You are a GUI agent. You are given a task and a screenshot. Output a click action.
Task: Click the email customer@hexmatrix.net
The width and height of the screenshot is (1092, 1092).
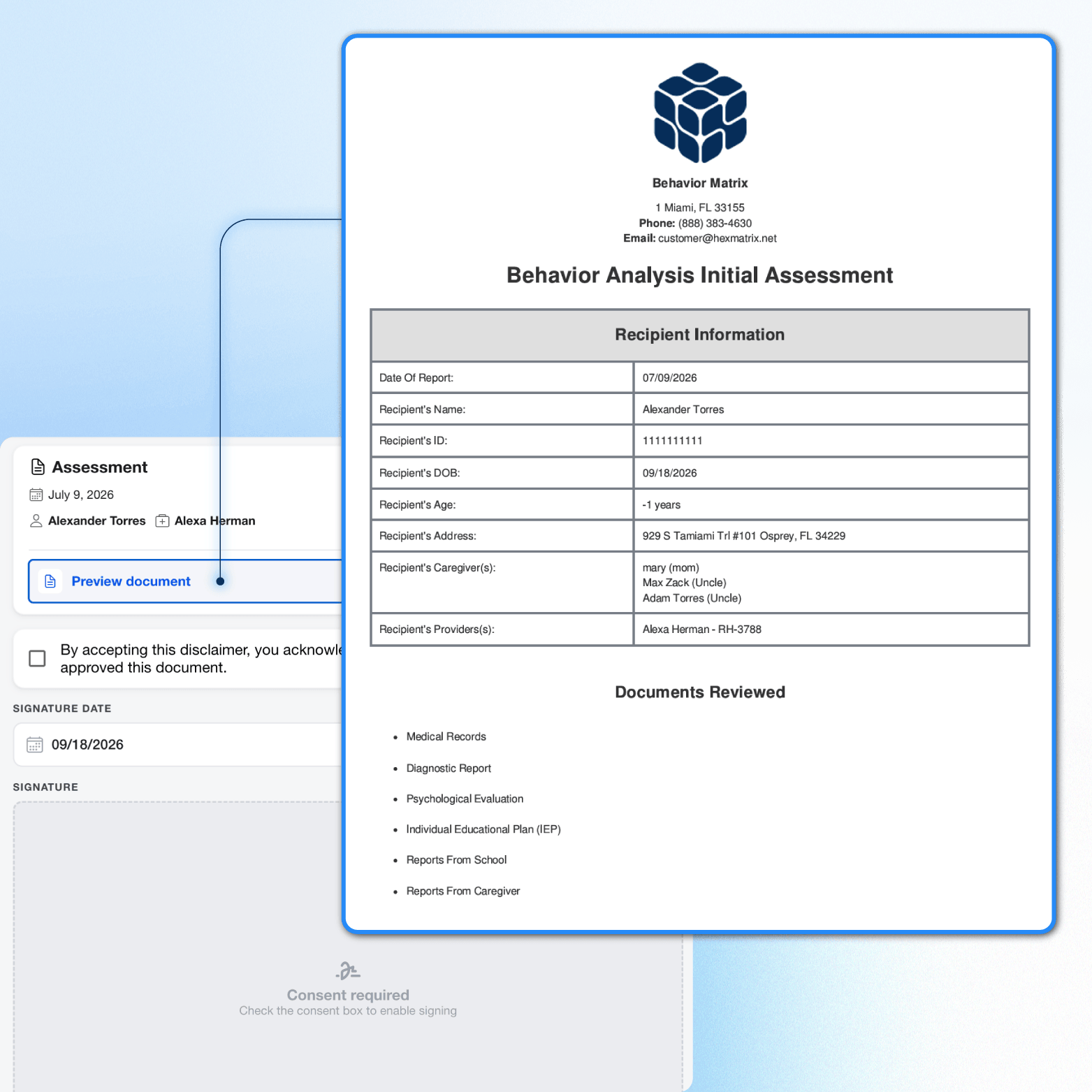click(x=718, y=238)
